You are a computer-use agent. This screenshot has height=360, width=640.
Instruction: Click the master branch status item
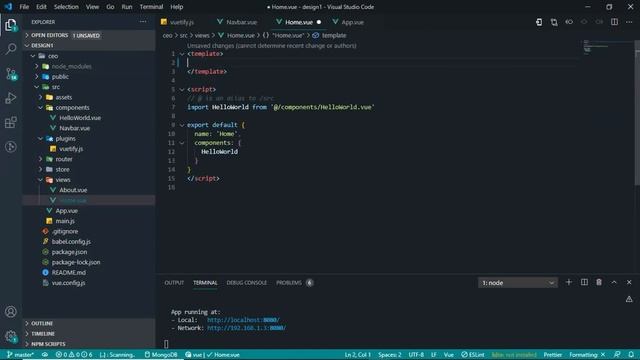point(20,355)
